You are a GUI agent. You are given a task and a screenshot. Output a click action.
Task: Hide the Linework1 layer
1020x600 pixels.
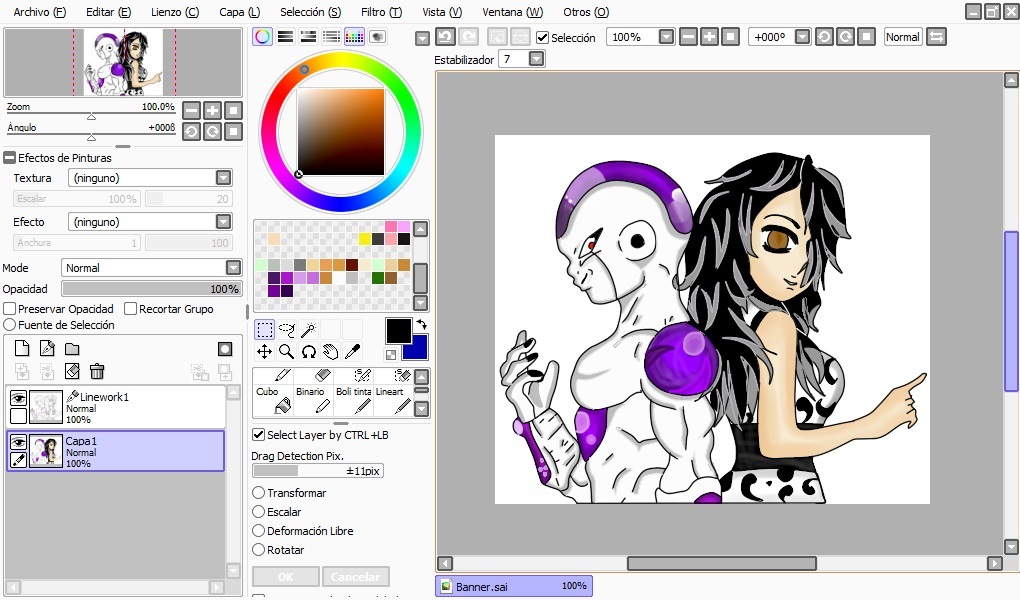point(18,397)
